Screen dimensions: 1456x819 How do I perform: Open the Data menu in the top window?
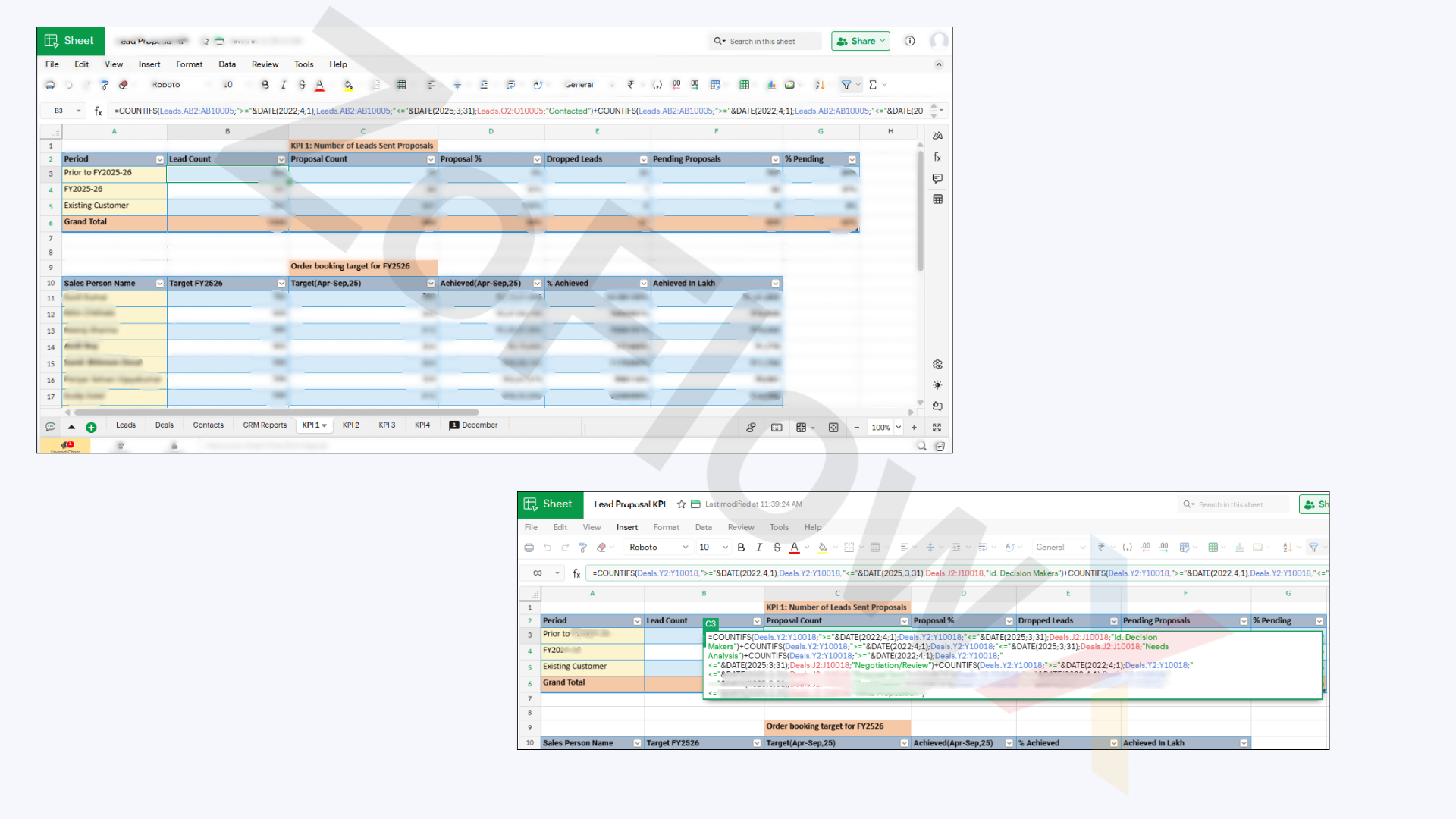227,64
